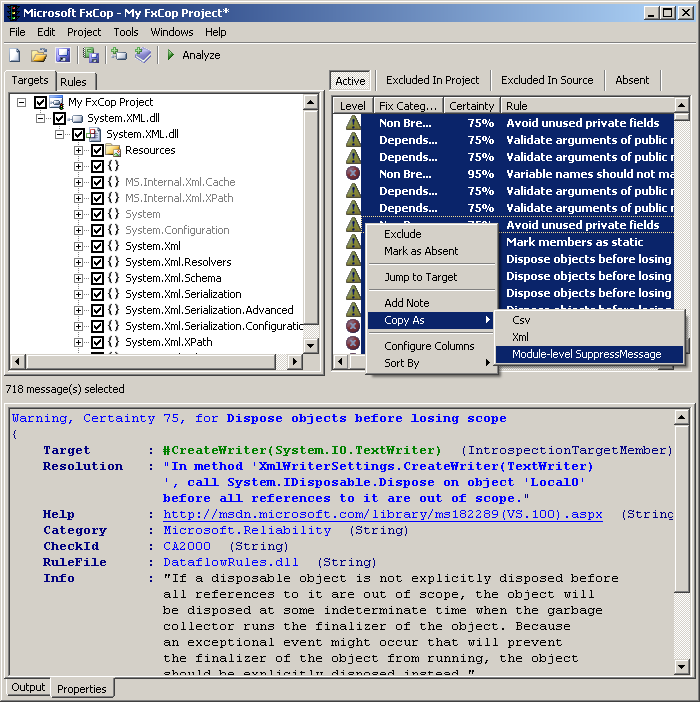The height and width of the screenshot is (702, 700).
Task: Uncheck the Resources checkbox
Action: (97, 150)
